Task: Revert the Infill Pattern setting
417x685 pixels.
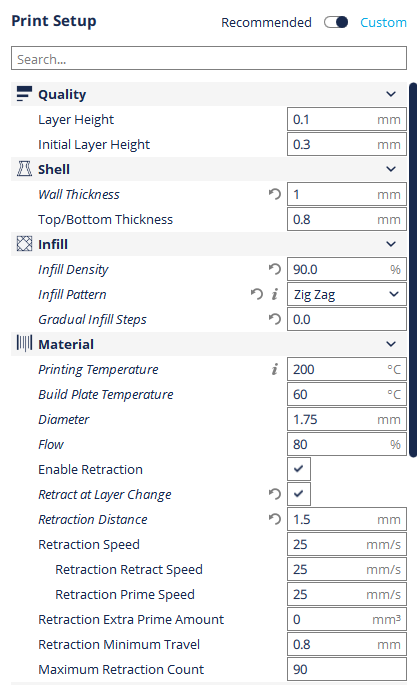Action: point(257,294)
